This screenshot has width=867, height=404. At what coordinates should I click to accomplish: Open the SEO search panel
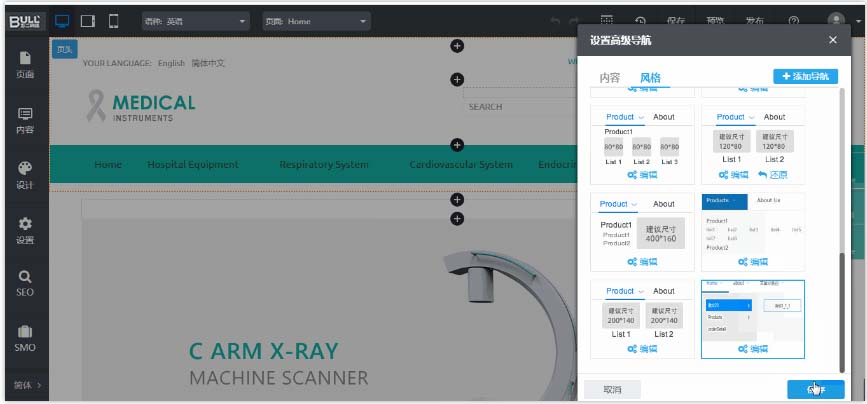pos(25,284)
